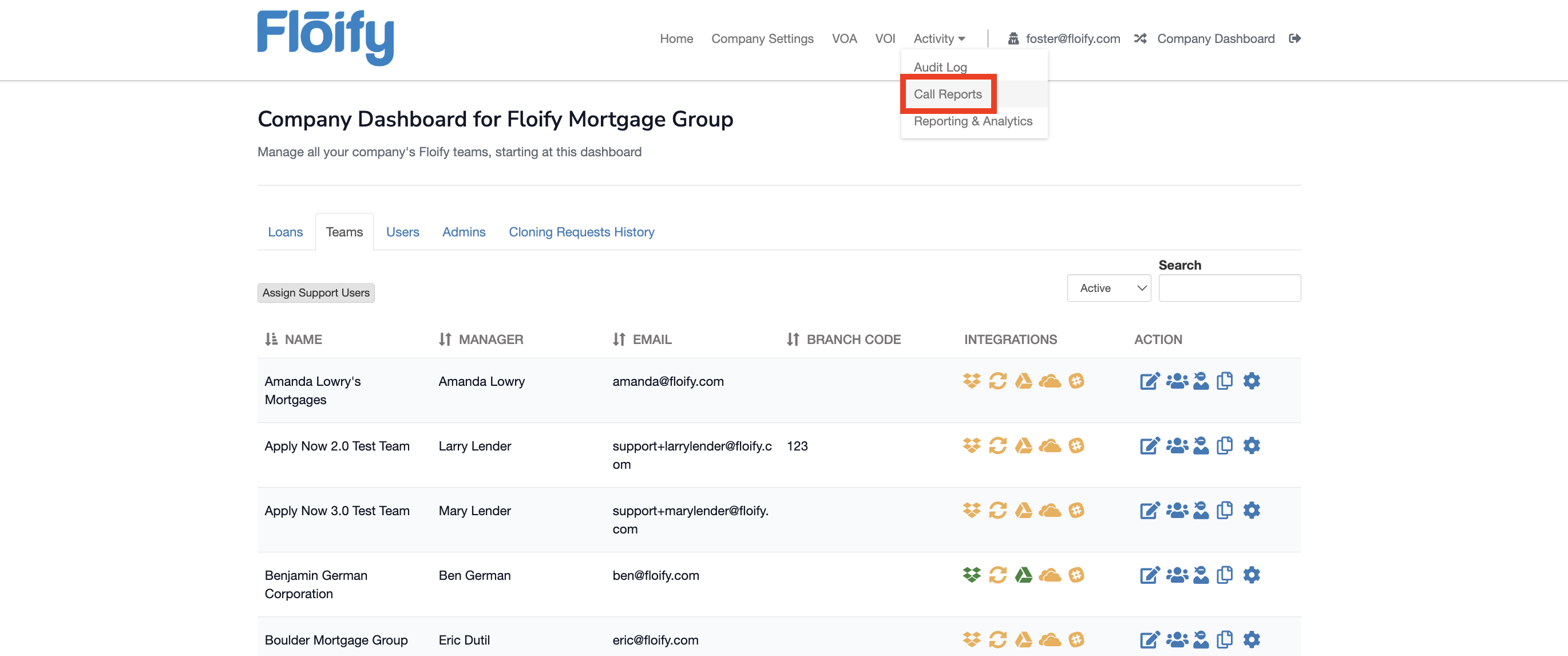1568x656 pixels.
Task: Open Company Settings in navigation bar
Action: click(762, 38)
